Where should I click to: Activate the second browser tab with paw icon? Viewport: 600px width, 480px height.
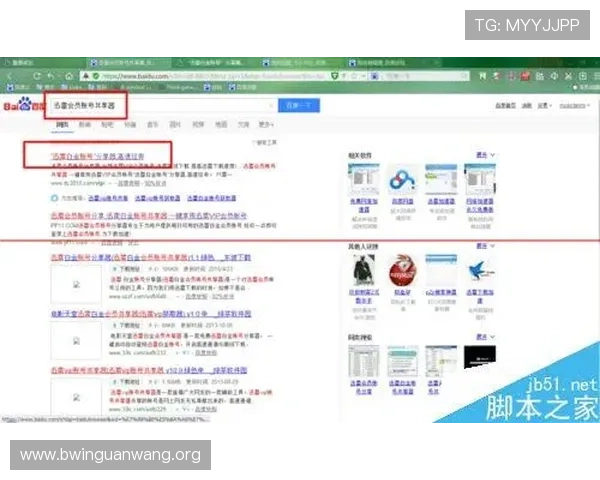[x=128, y=62]
